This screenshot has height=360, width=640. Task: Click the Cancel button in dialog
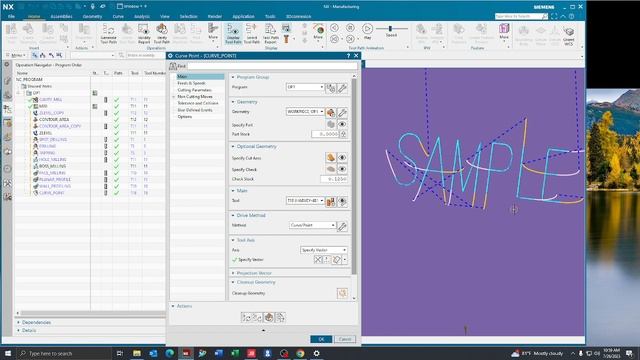point(345,339)
